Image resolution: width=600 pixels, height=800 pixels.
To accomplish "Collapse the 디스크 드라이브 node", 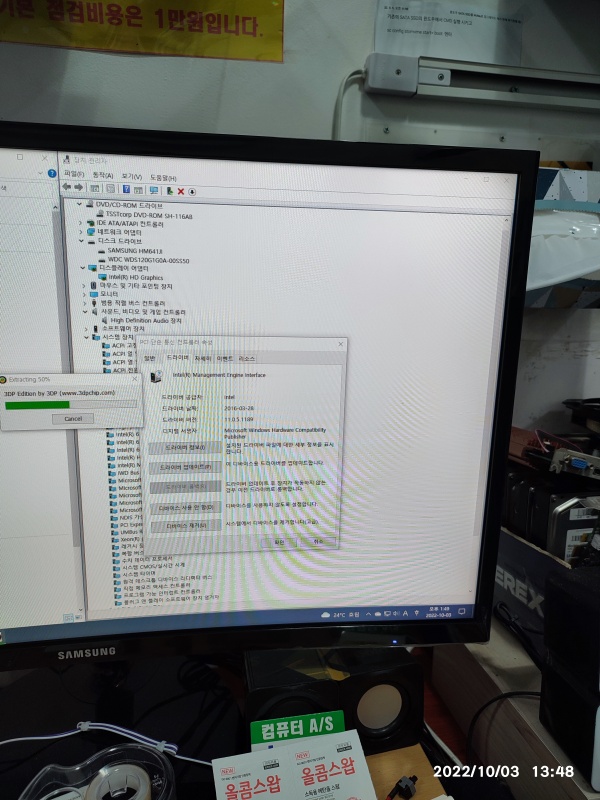I will (x=81, y=240).
